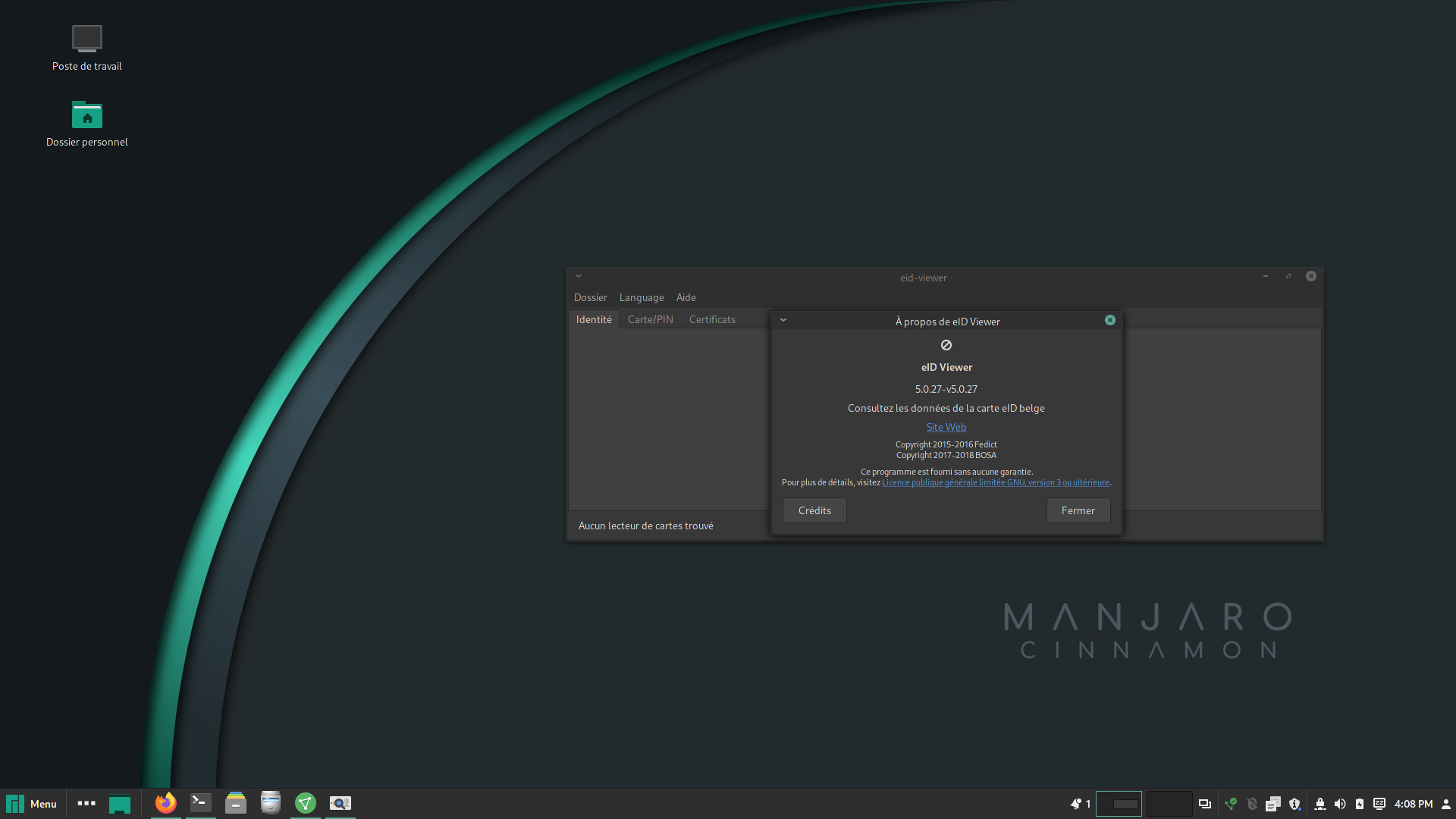
Task: Click the 4:08 PM clock
Action: [x=1413, y=804]
